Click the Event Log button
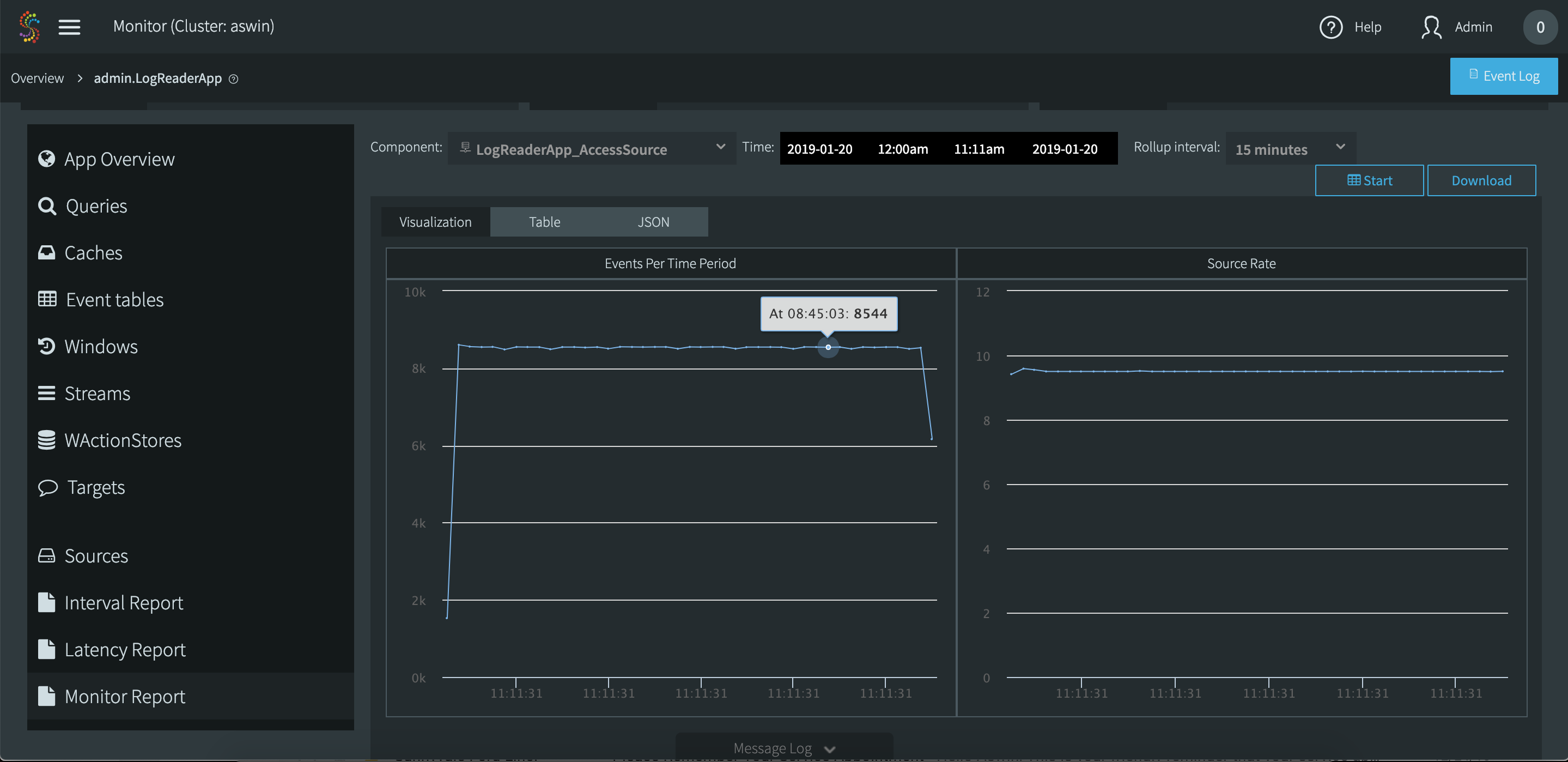 click(x=1504, y=76)
